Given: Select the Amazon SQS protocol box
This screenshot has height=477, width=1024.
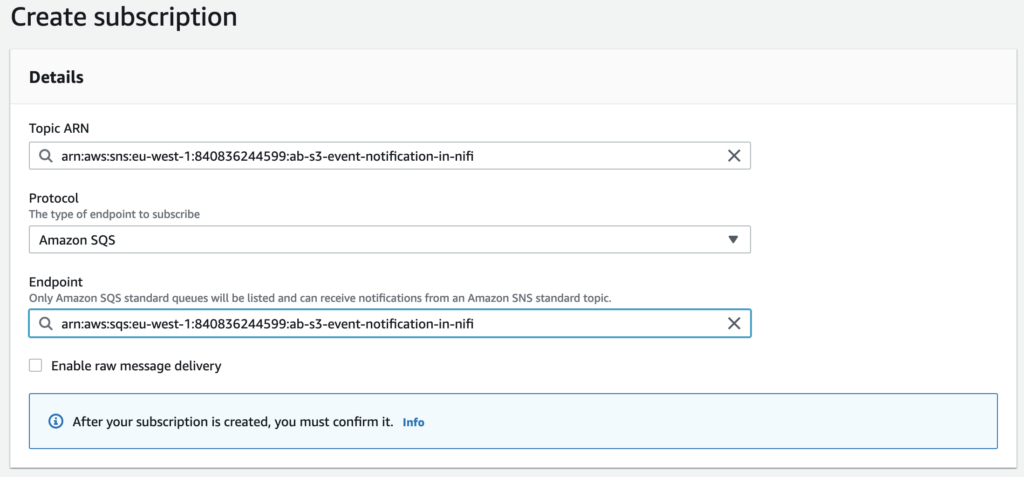Looking at the screenshot, I should 380,240.
